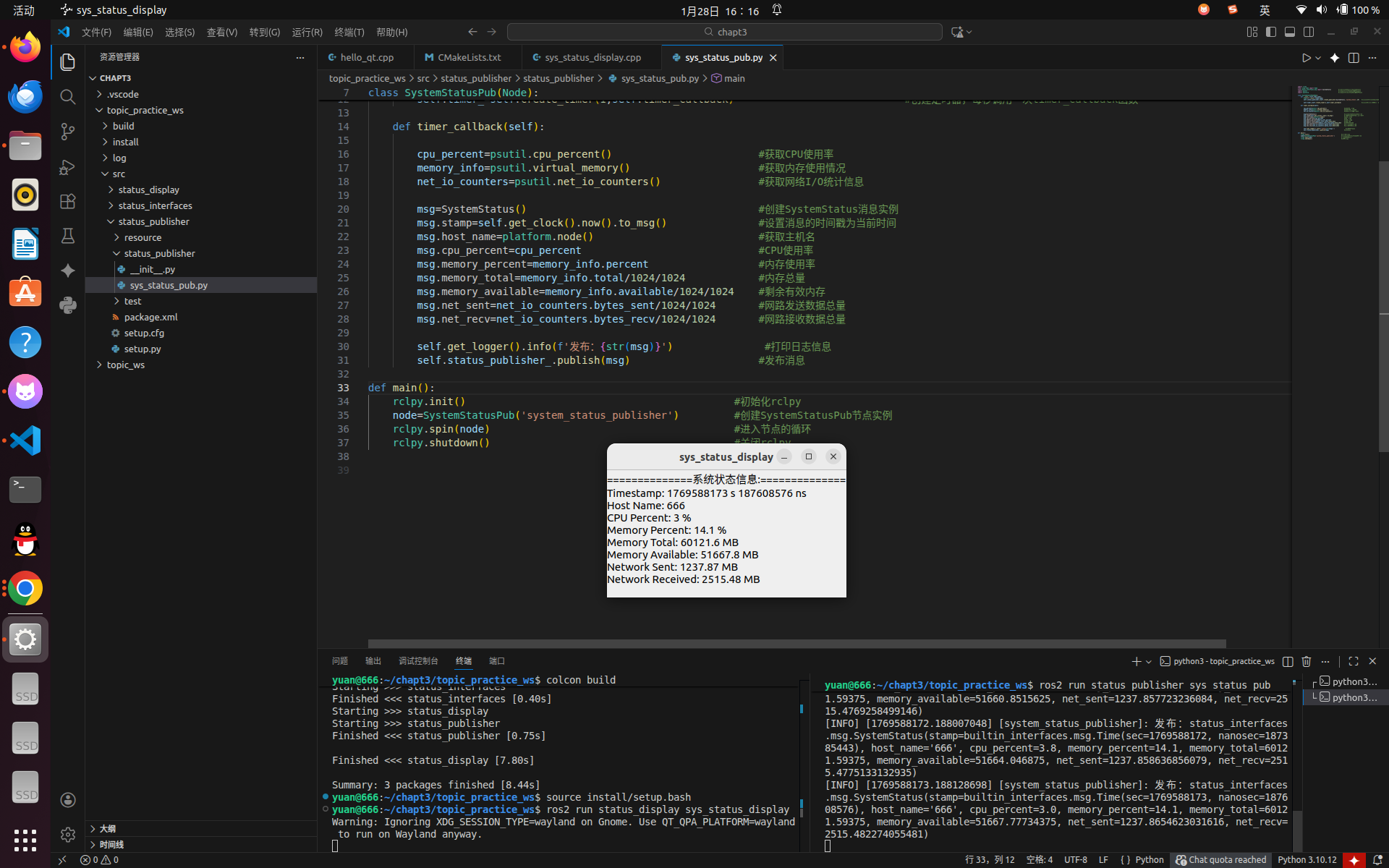1389x868 pixels.
Task: Expand the build folder
Action: coord(201,126)
